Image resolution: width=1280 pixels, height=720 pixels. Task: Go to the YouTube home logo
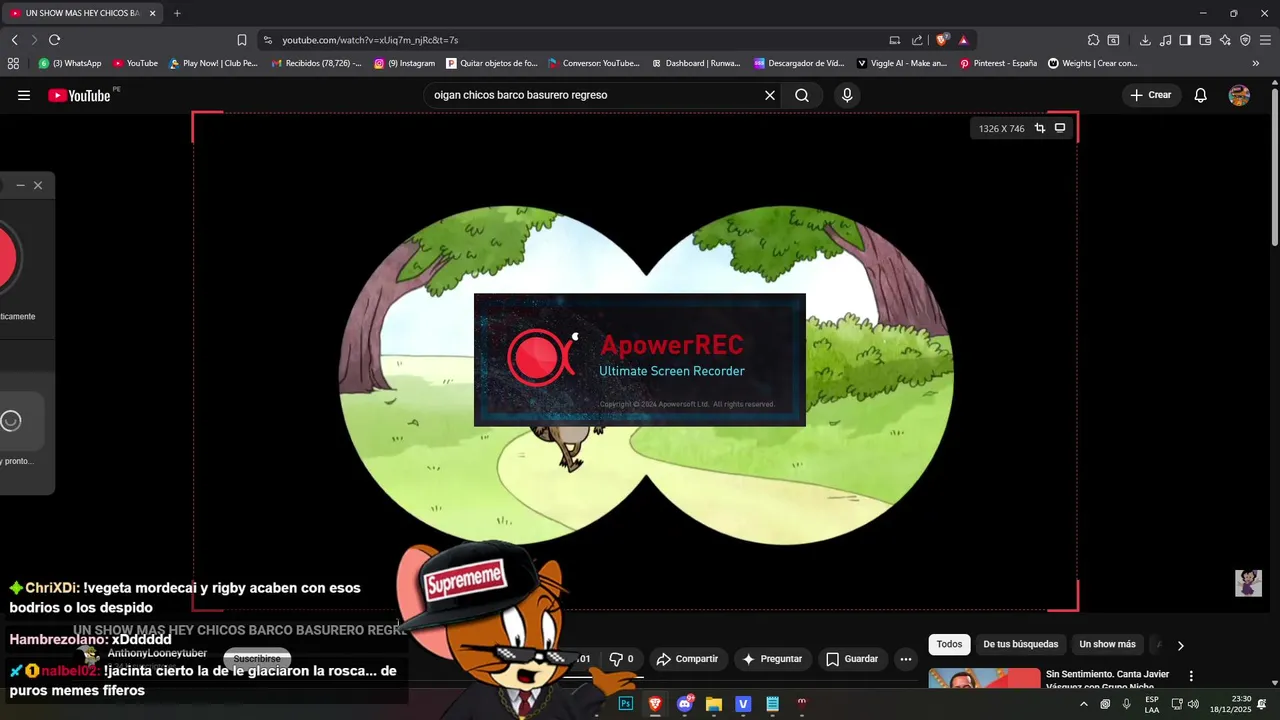pyautogui.click(x=79, y=95)
